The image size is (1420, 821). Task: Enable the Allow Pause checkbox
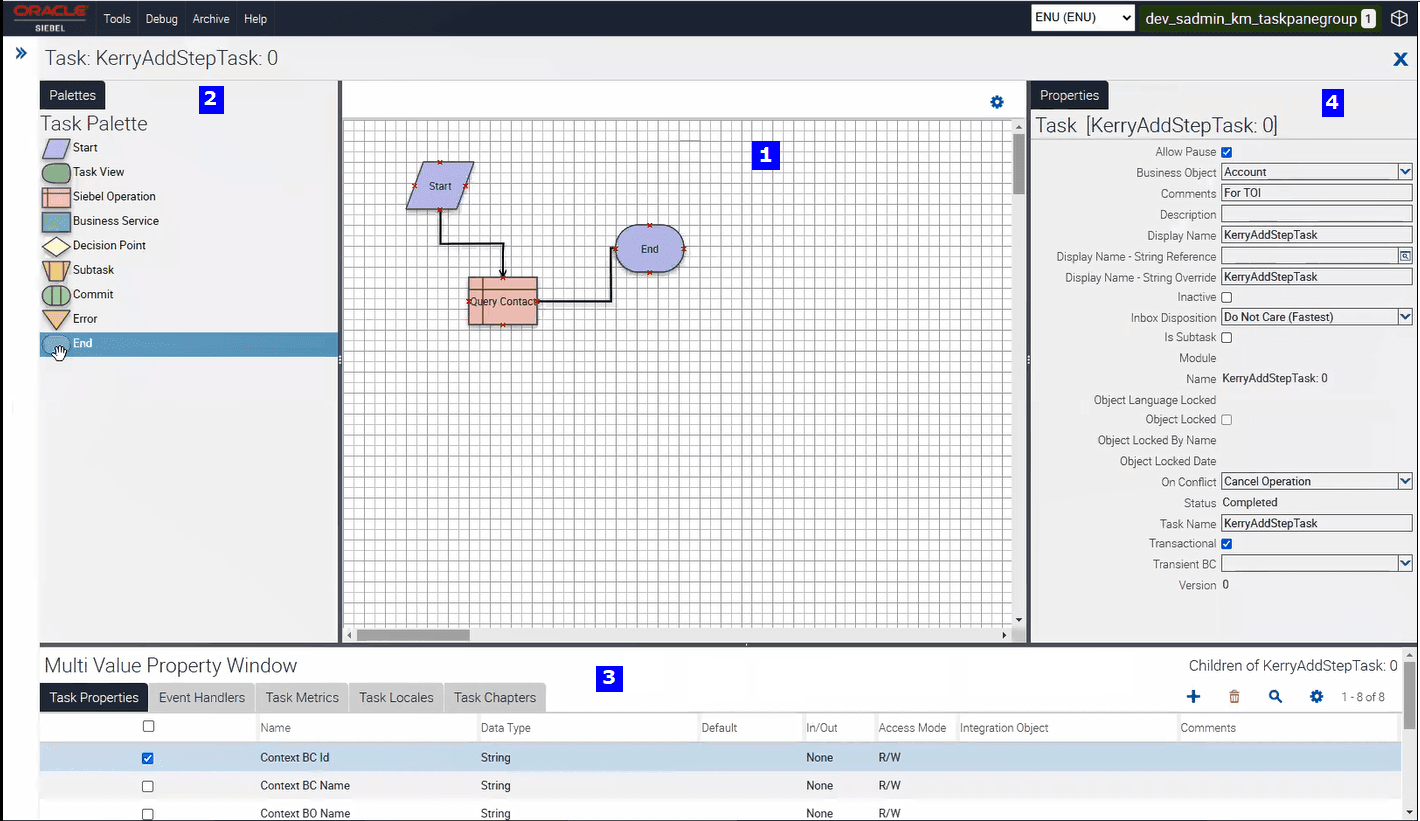[x=1224, y=151]
